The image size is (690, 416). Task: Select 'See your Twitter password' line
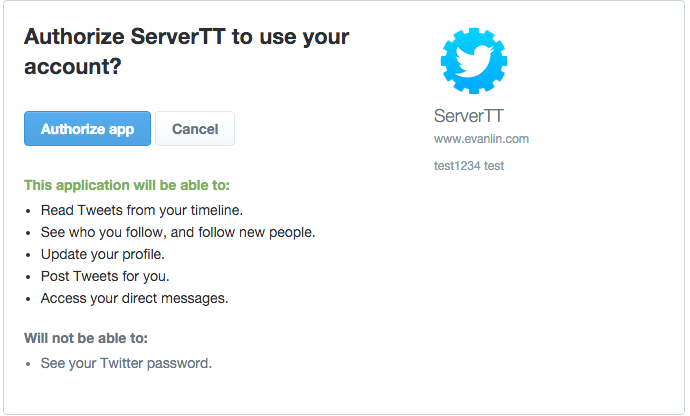[x=126, y=363]
